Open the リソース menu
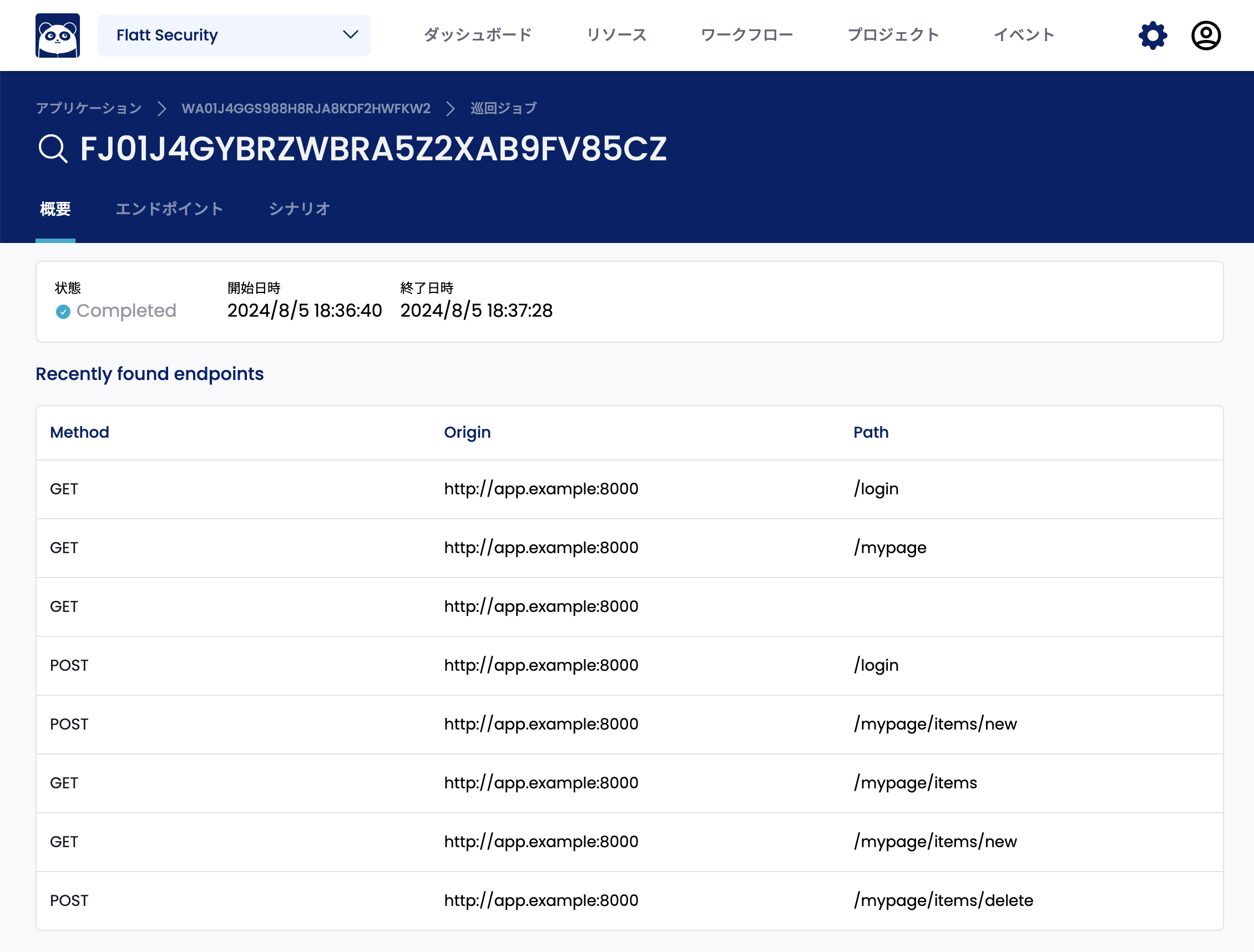The width and height of the screenshot is (1254, 952). [x=616, y=35]
